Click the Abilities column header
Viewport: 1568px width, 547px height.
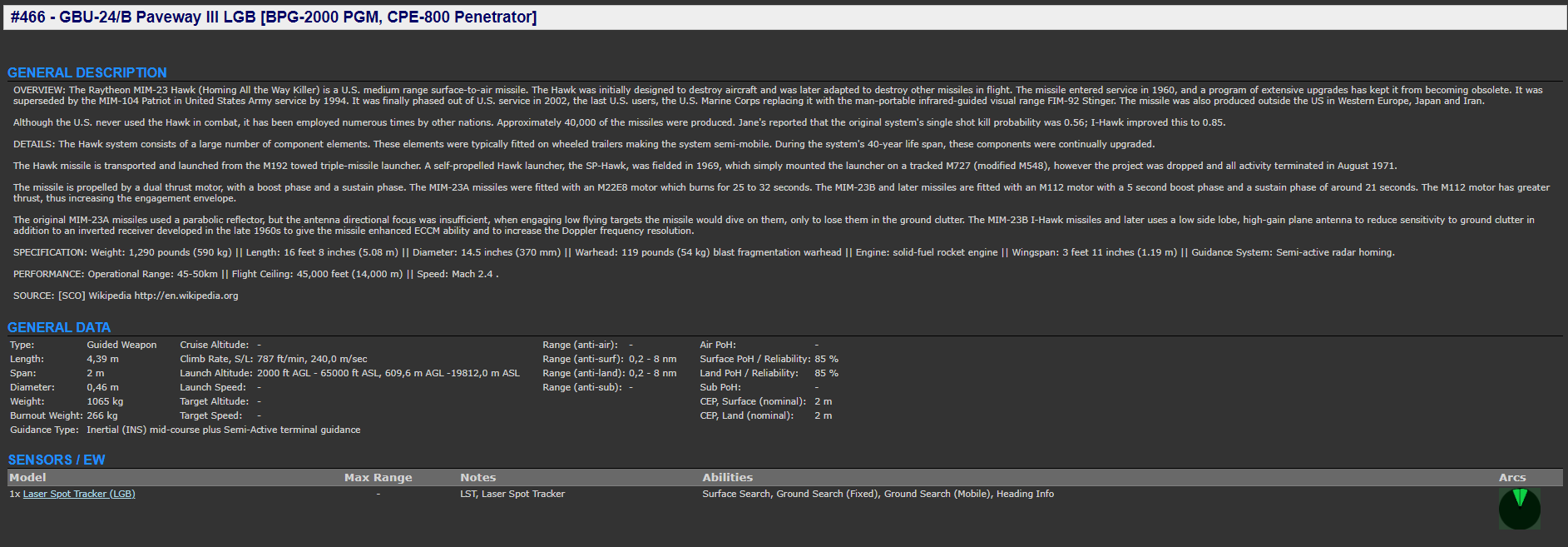728,477
